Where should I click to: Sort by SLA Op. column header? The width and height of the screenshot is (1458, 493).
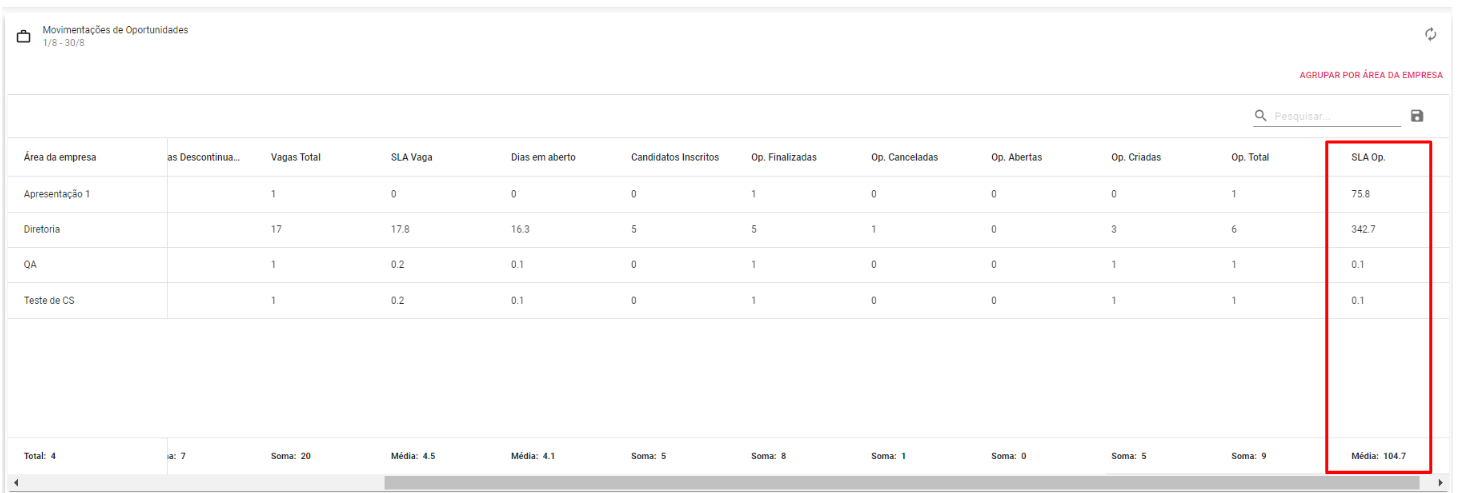(1368, 157)
